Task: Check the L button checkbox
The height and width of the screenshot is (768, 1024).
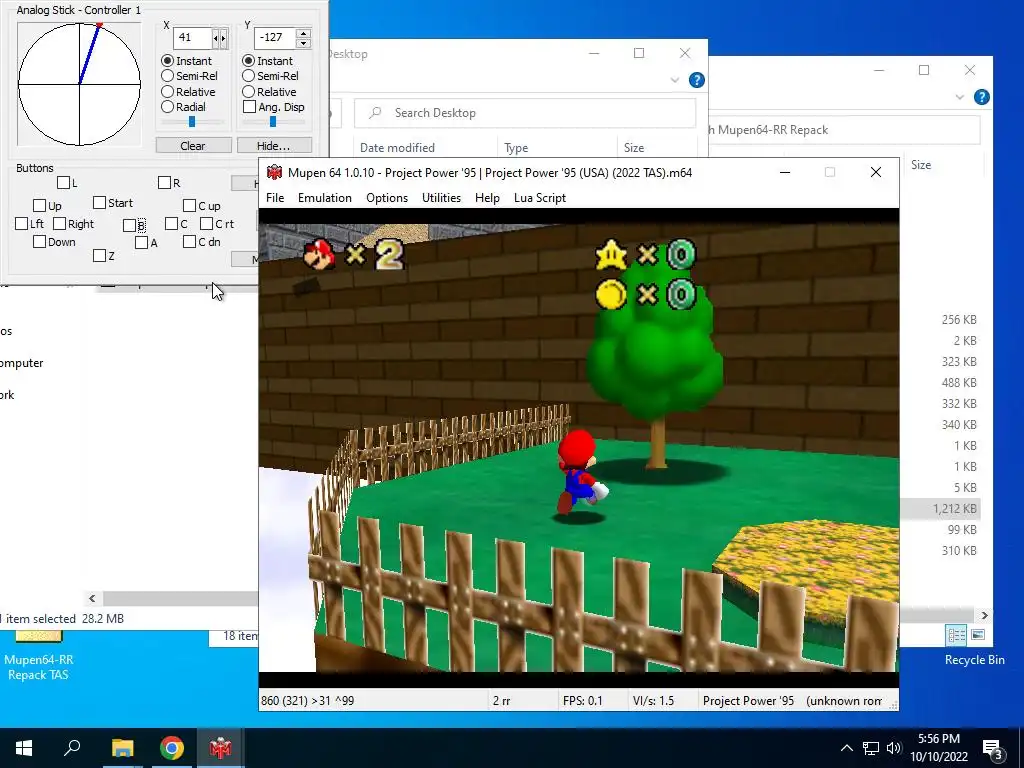Action: click(x=63, y=183)
